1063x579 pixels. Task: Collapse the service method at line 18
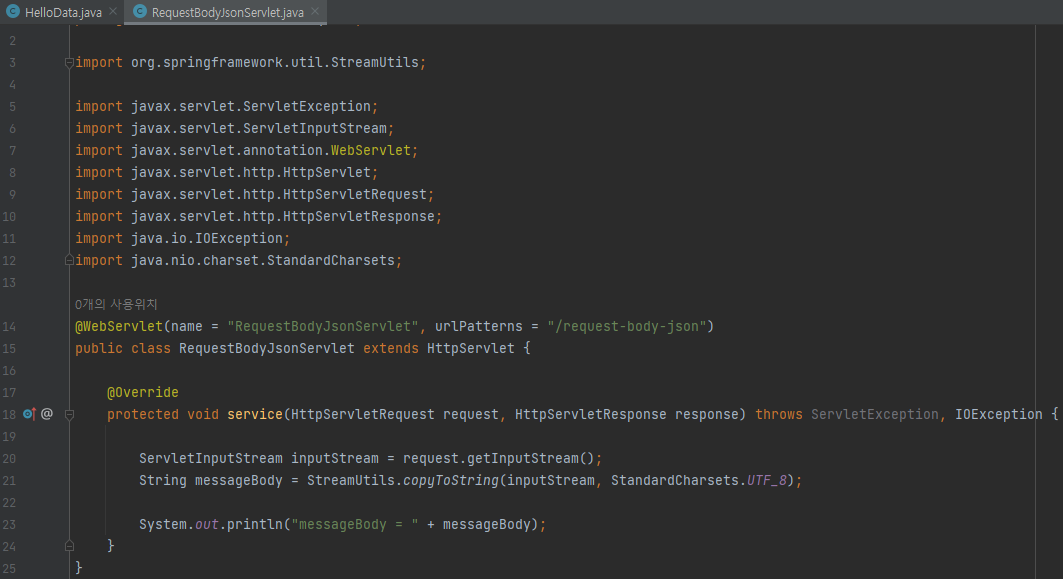[69, 414]
